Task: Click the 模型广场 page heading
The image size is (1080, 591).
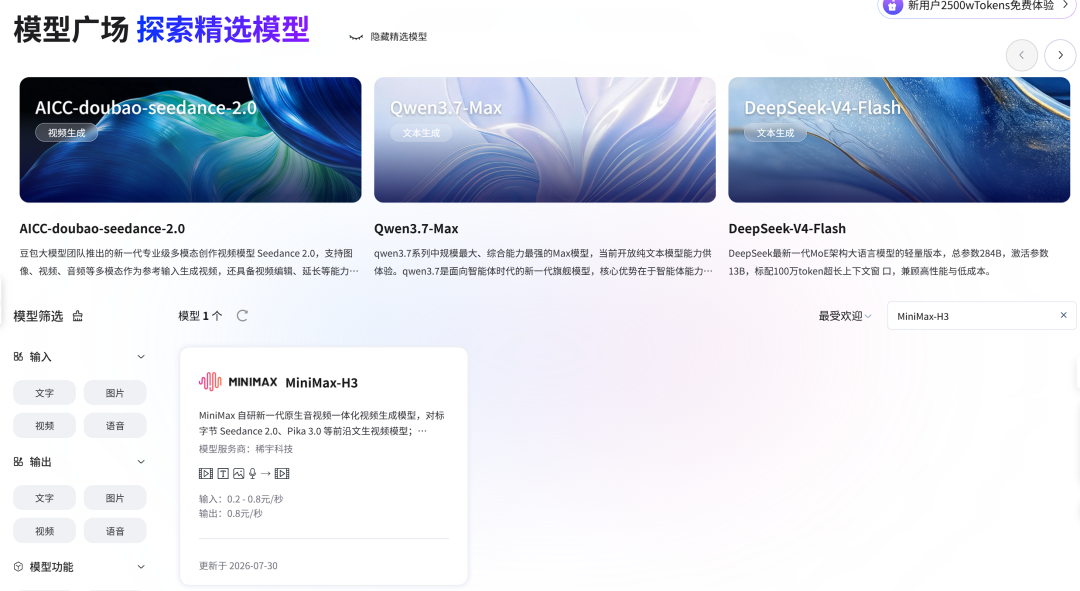Action: 71,30
